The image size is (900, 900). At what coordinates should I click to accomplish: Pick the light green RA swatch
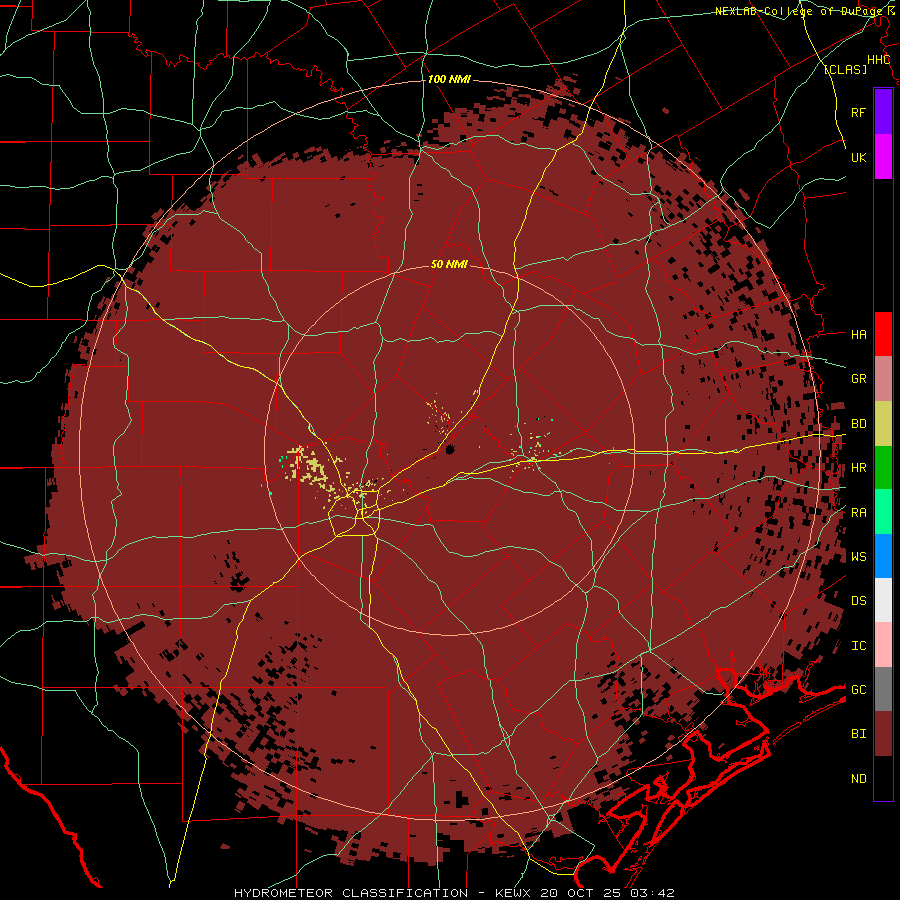click(883, 512)
